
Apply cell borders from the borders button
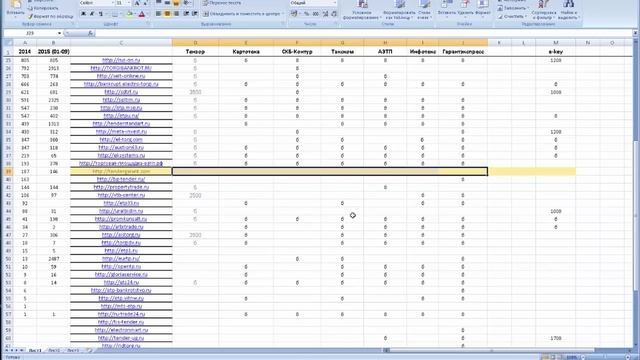coord(116,14)
